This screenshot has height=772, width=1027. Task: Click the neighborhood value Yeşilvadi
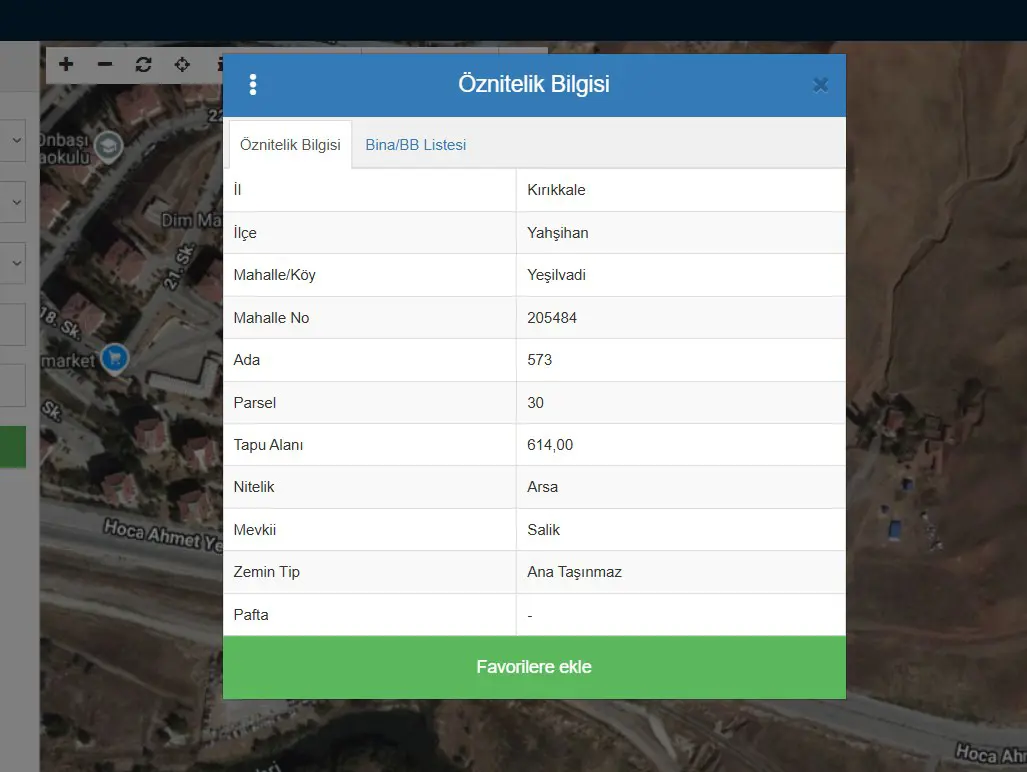(x=556, y=275)
